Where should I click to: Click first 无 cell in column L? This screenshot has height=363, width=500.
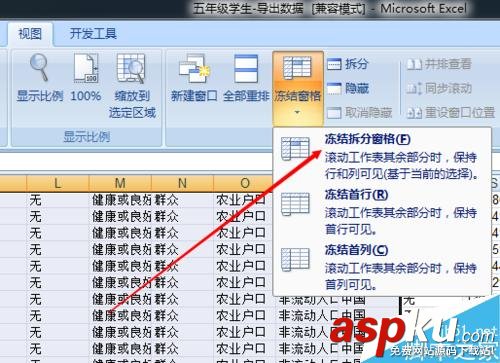pos(58,200)
